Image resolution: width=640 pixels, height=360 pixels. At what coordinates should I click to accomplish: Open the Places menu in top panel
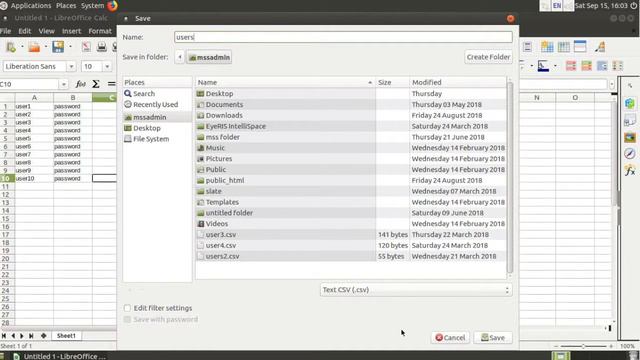point(66,6)
